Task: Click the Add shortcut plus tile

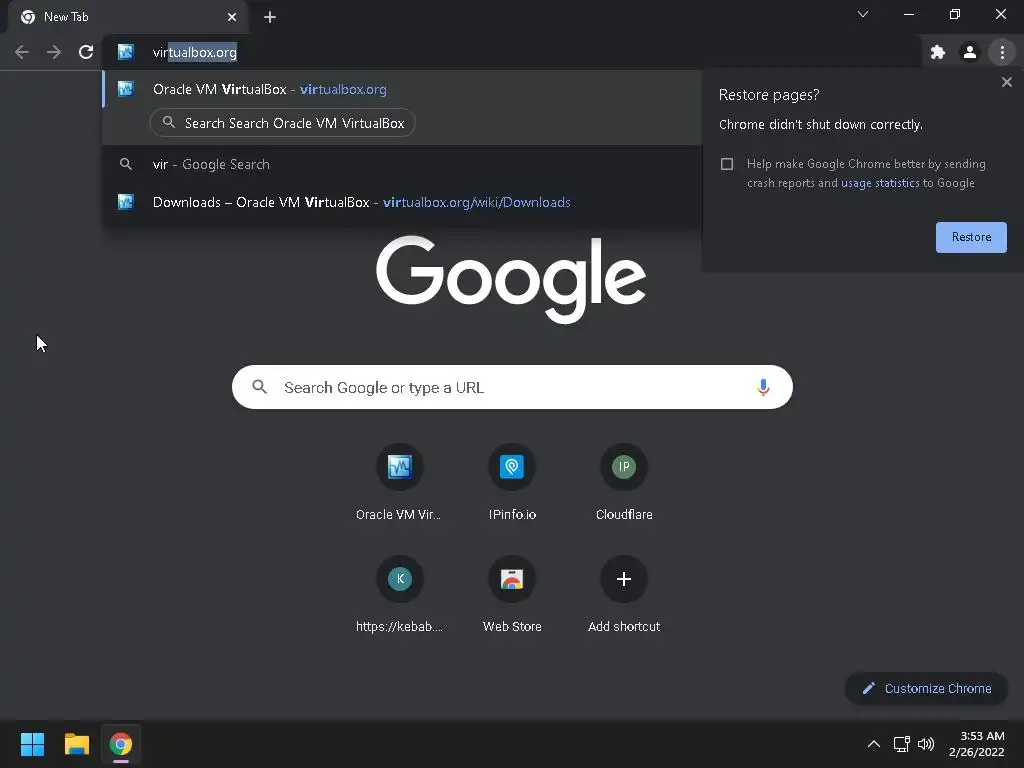Action: pyautogui.click(x=624, y=595)
